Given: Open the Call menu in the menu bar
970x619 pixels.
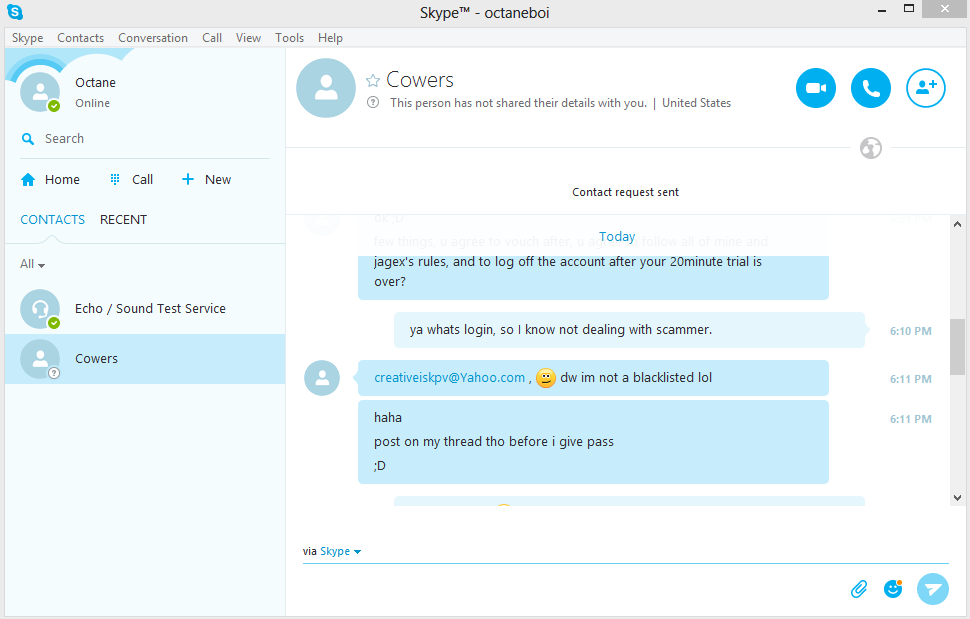Looking at the screenshot, I should point(212,38).
